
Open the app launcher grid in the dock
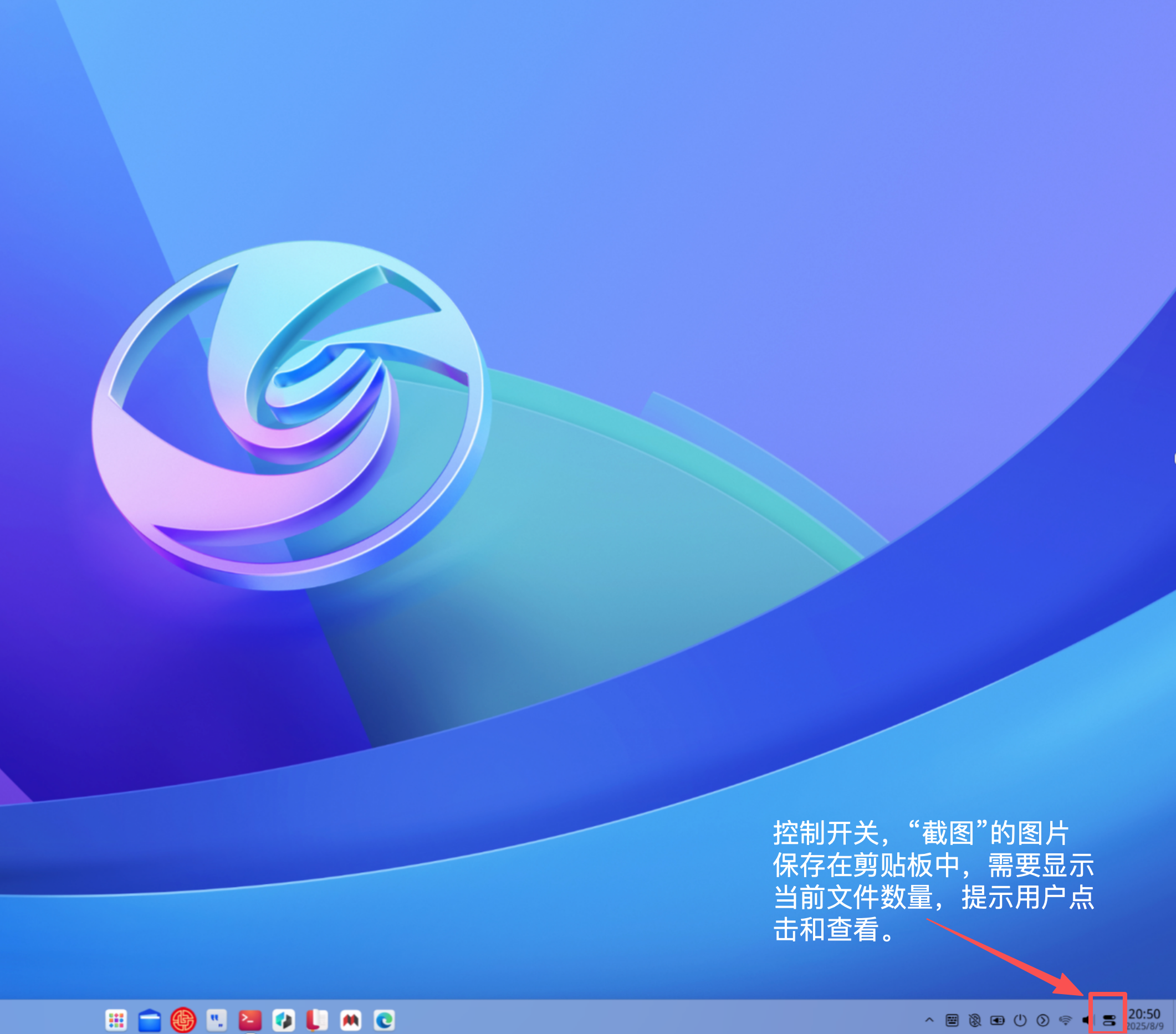pos(116,1020)
